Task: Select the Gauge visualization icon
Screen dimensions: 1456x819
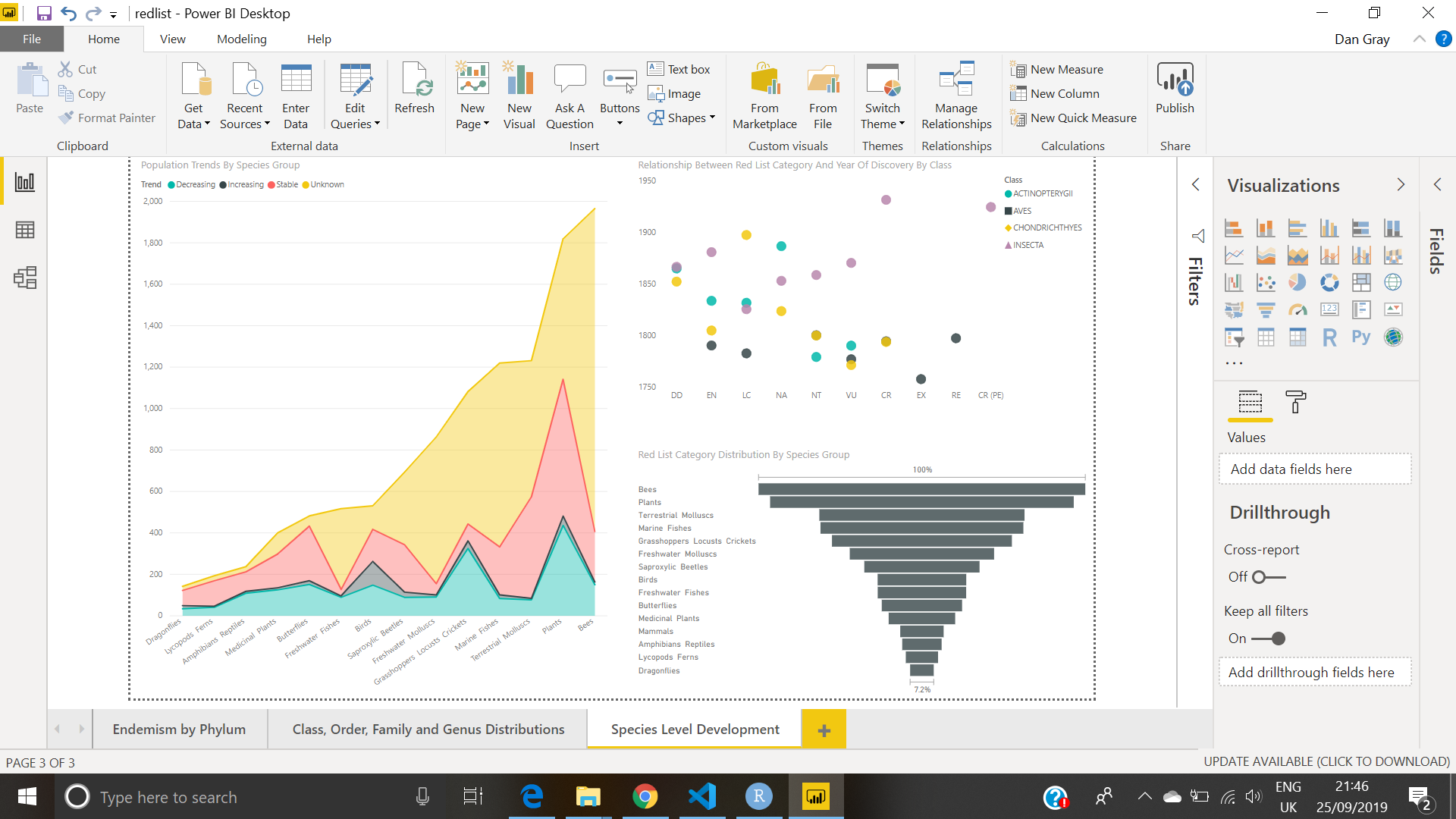Action: [1298, 310]
